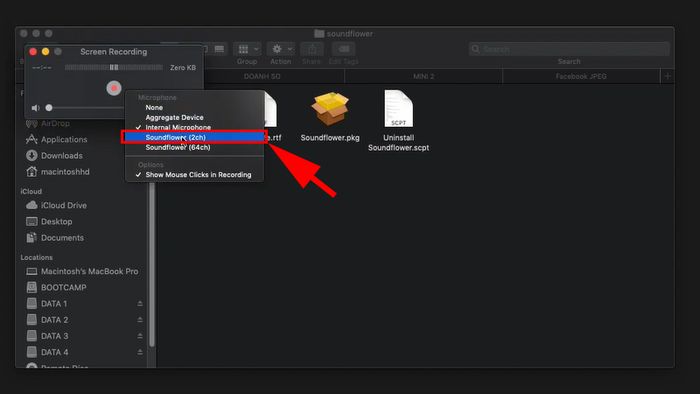This screenshot has height=394, width=700.
Task: Click the Zero KB file size label
Action: coord(183,67)
